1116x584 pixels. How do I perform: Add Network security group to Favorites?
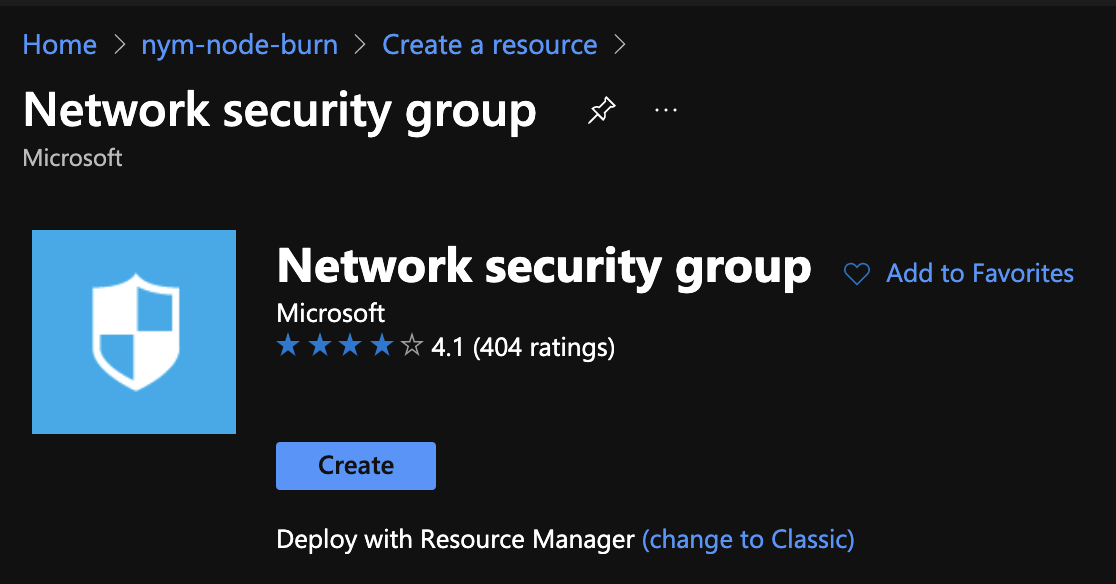(980, 273)
